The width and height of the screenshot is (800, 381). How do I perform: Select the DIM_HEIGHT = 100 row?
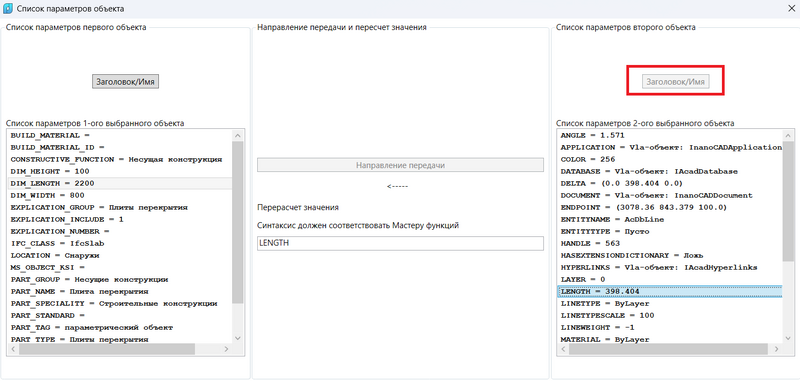[119, 171]
